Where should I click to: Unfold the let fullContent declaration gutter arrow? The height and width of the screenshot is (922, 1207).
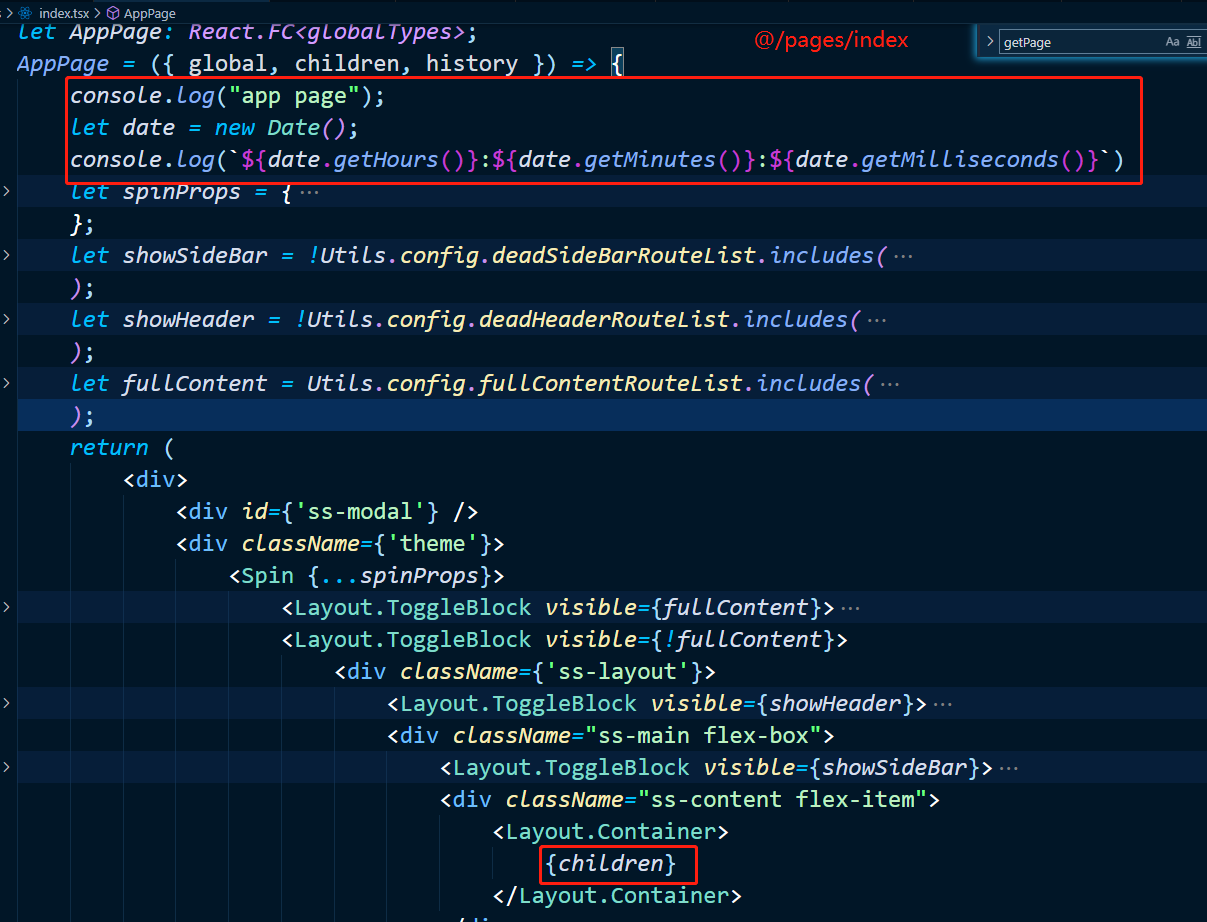pos(8,383)
